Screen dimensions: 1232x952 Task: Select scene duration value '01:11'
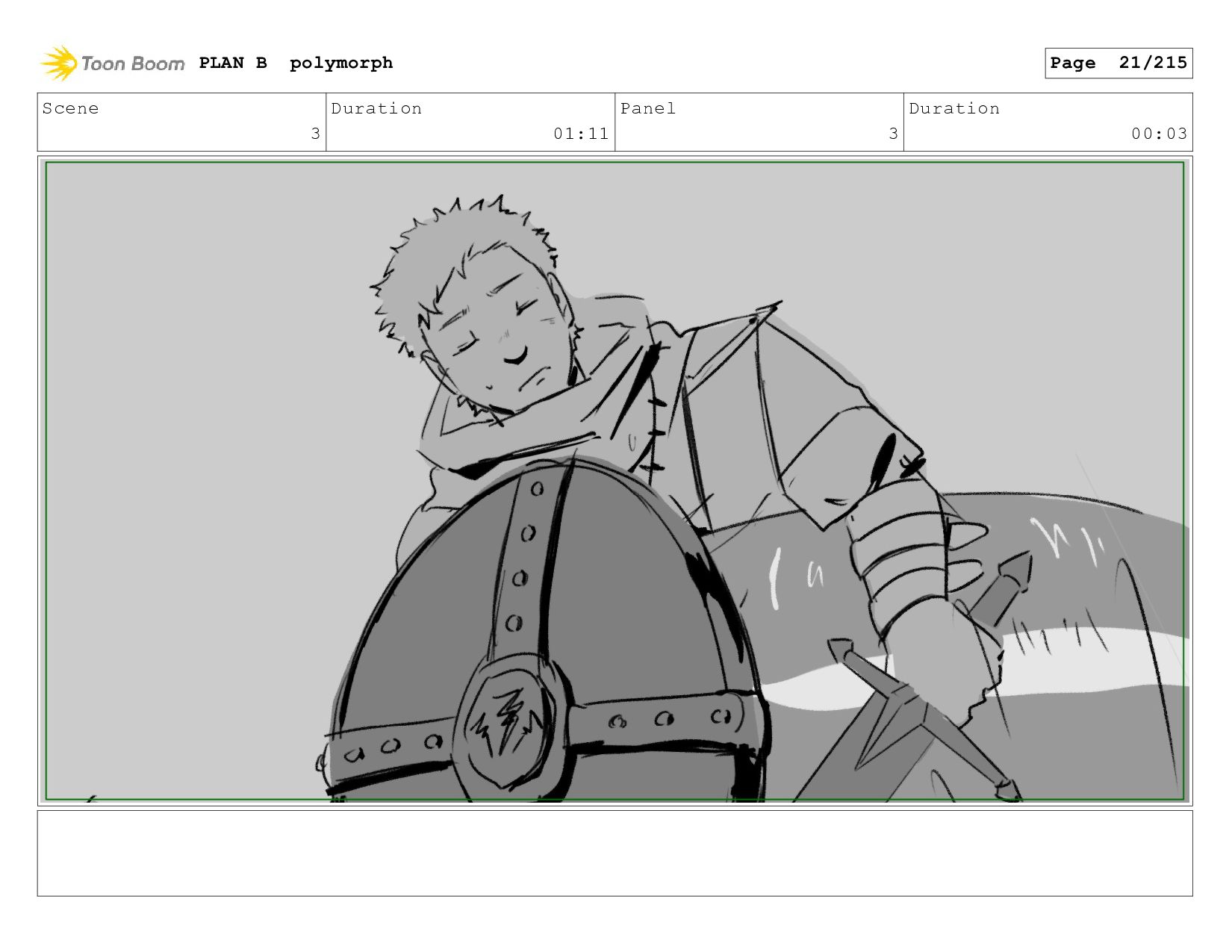581,134
